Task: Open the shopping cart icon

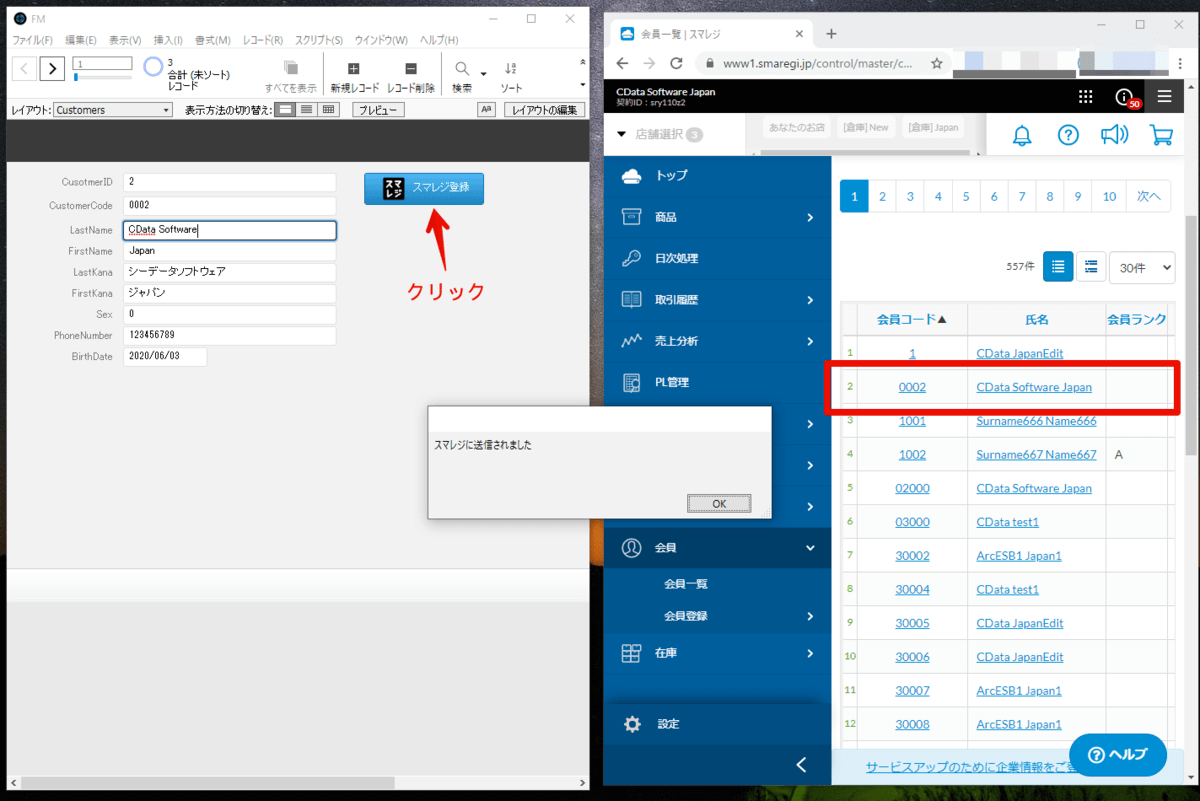Action: coord(1161,135)
